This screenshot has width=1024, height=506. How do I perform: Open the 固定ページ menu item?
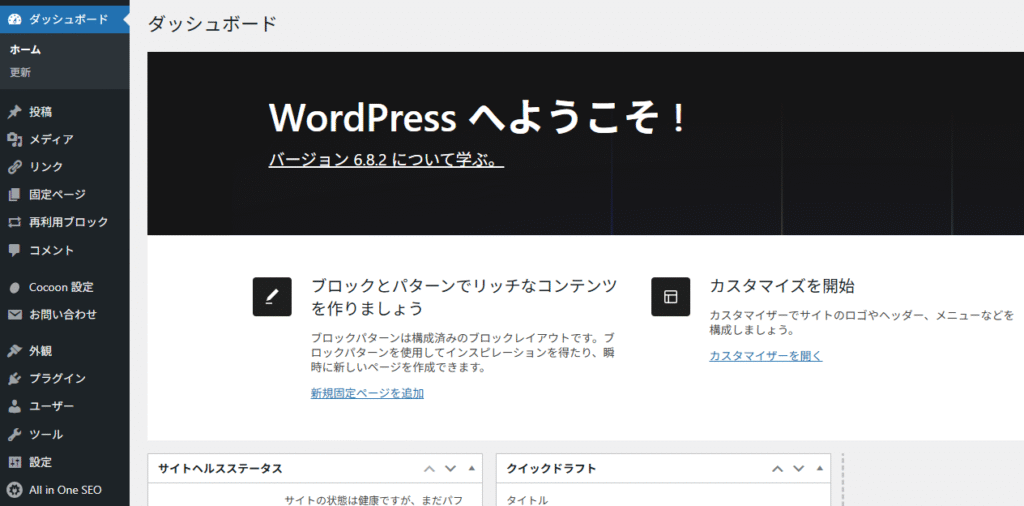(x=57, y=194)
